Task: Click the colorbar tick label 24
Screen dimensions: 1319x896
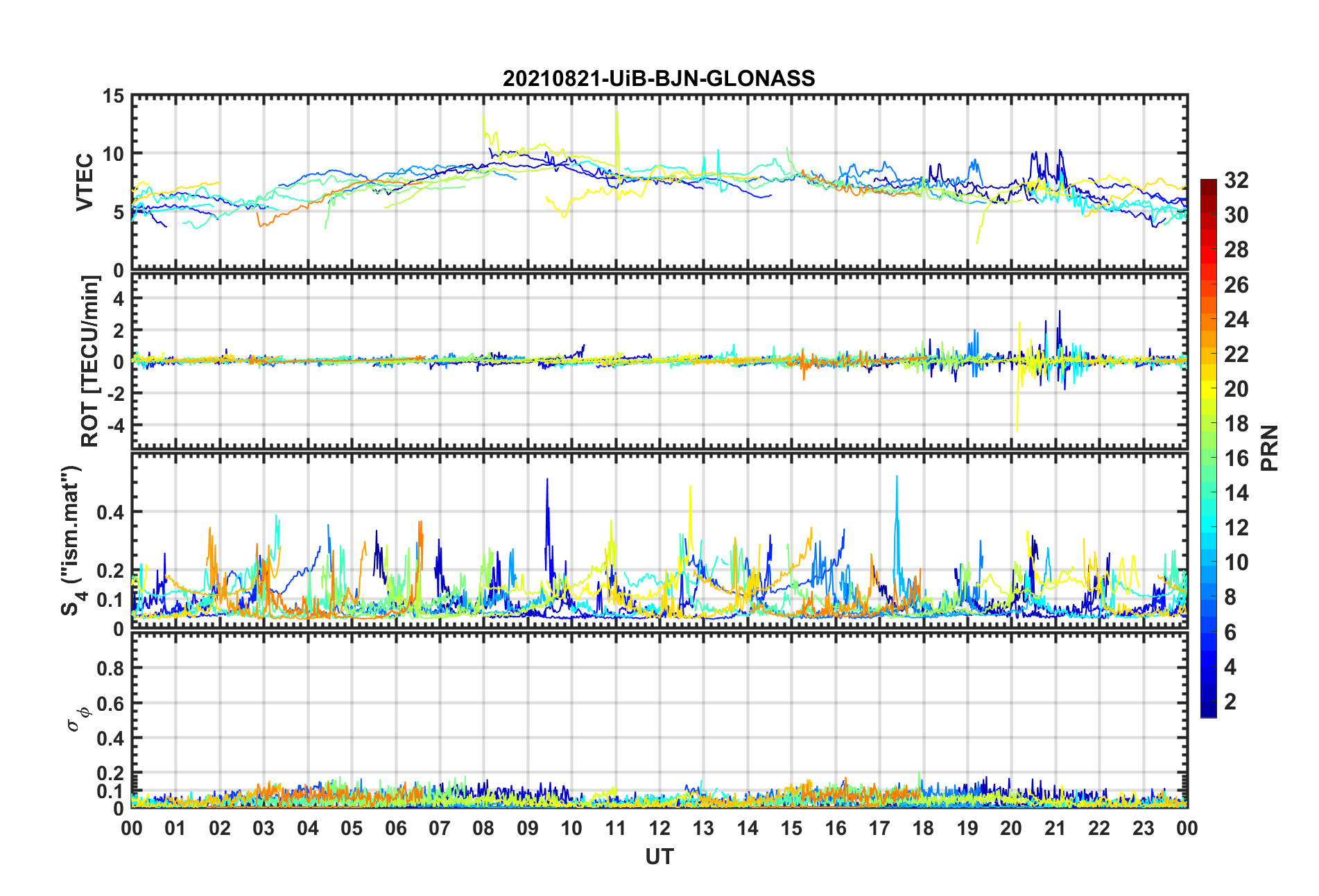Action: click(1236, 320)
